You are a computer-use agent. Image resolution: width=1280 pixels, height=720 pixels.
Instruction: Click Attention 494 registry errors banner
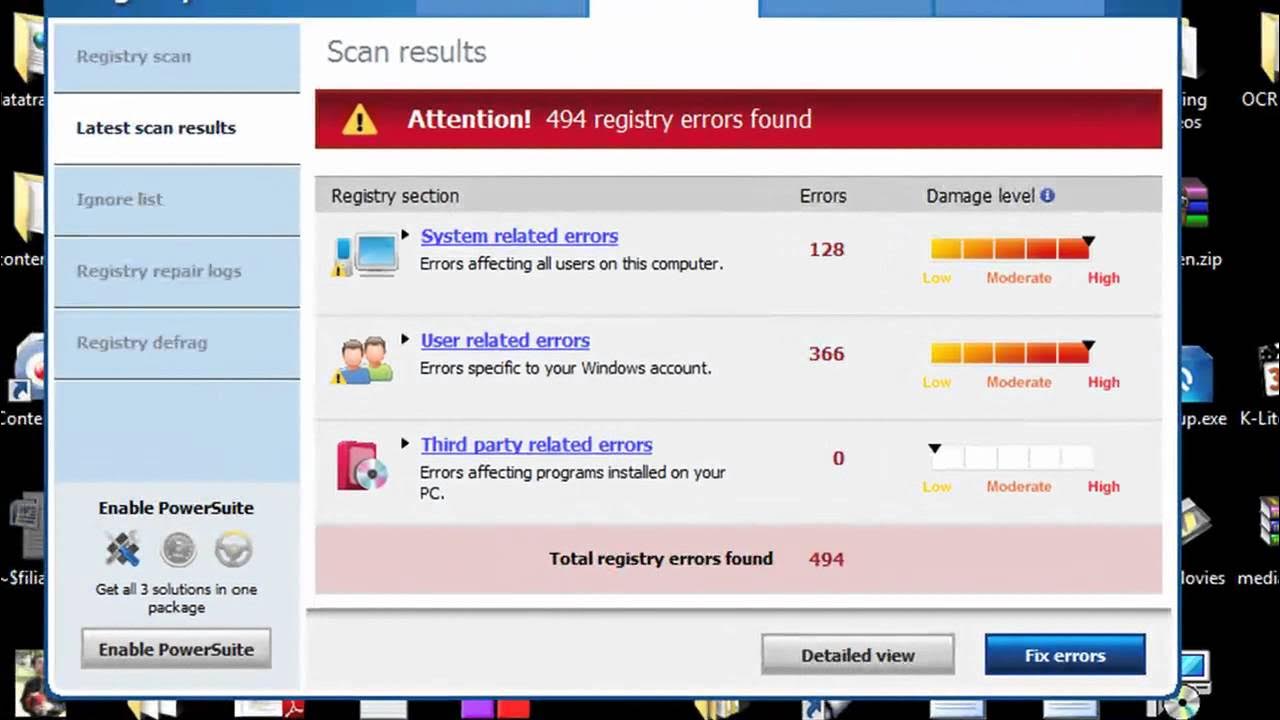[x=738, y=119]
